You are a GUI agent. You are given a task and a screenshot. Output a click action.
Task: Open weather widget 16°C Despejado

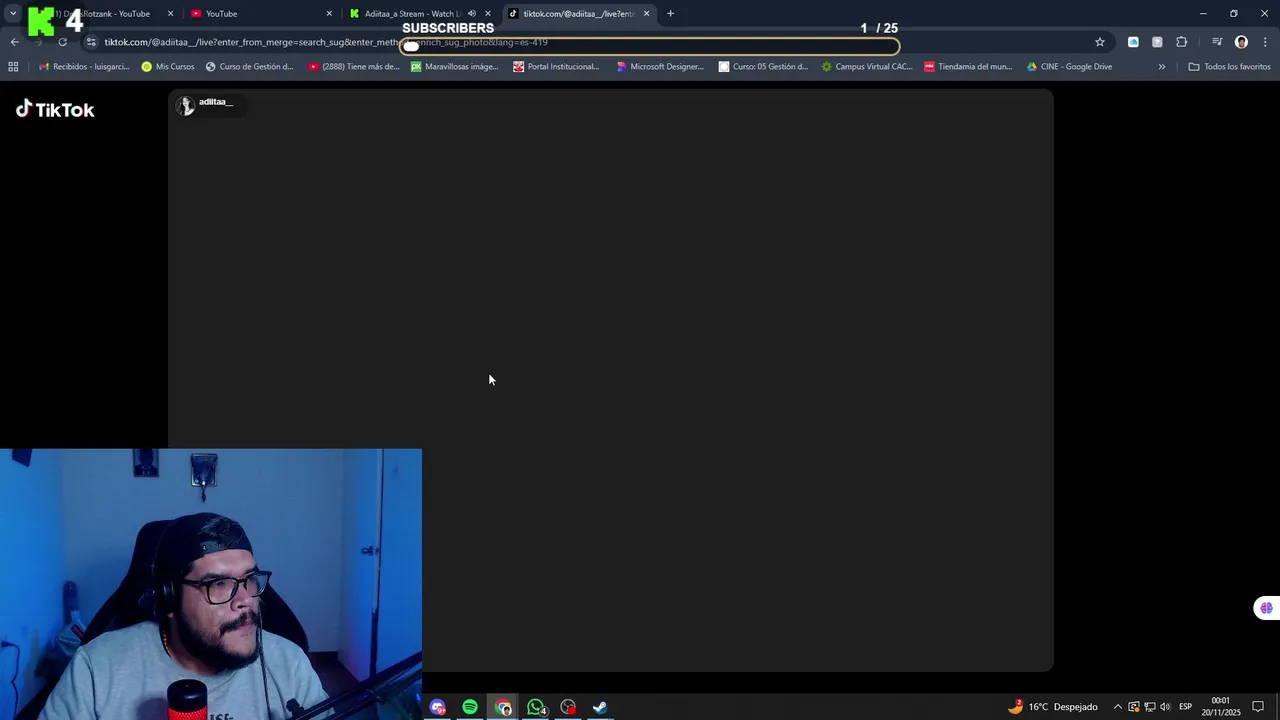pos(1053,707)
